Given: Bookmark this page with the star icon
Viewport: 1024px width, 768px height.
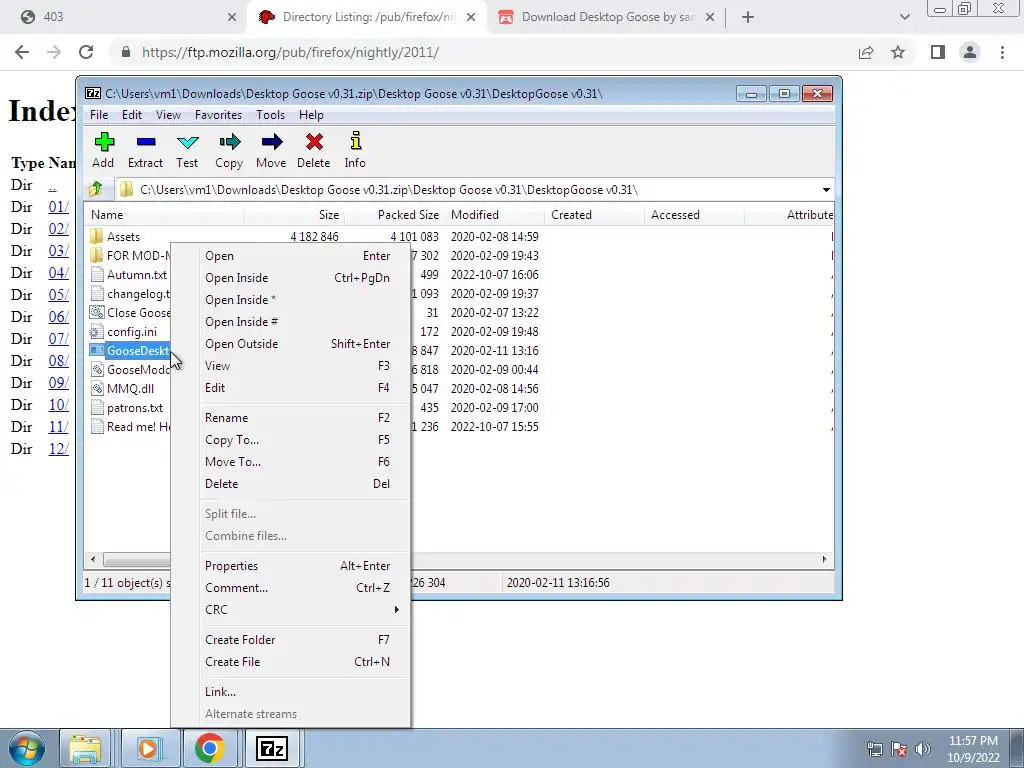Looking at the screenshot, I should click(898, 52).
